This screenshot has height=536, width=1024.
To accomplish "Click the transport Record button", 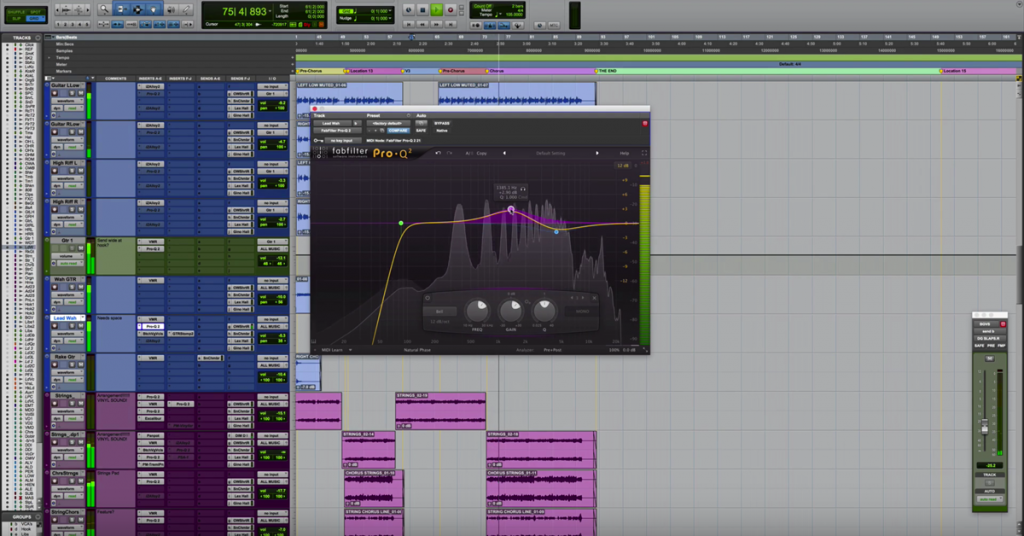I will click(x=450, y=10).
